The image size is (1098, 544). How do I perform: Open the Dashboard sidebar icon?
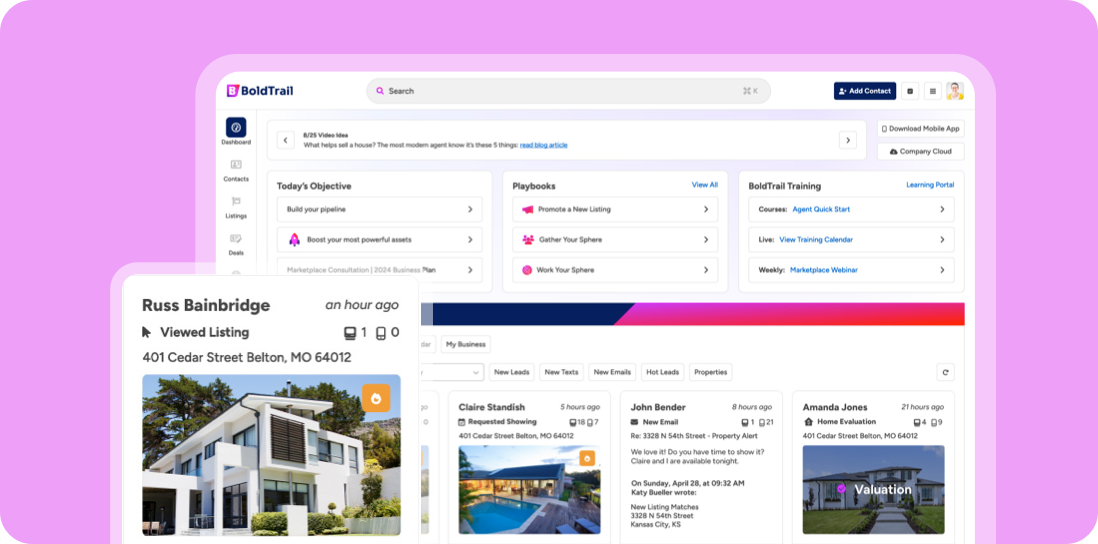(236, 128)
